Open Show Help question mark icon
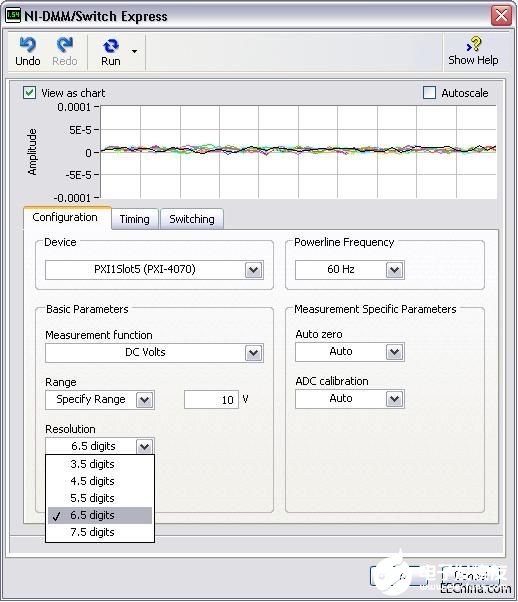 (474, 44)
